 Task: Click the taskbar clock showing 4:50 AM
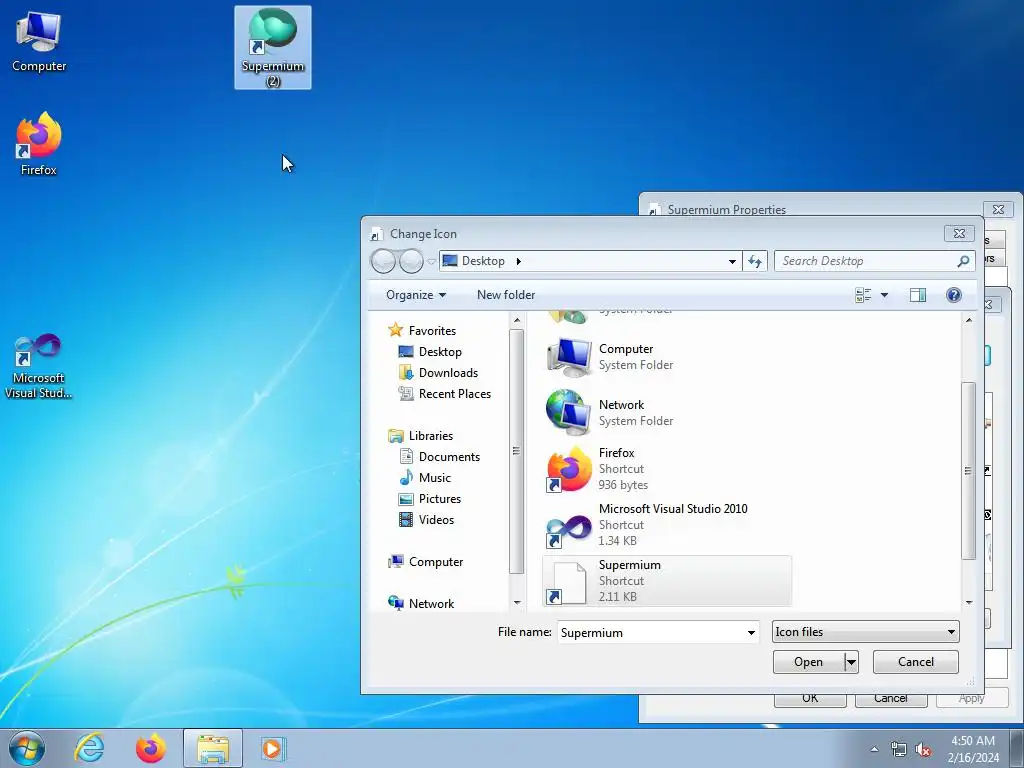tap(972, 749)
